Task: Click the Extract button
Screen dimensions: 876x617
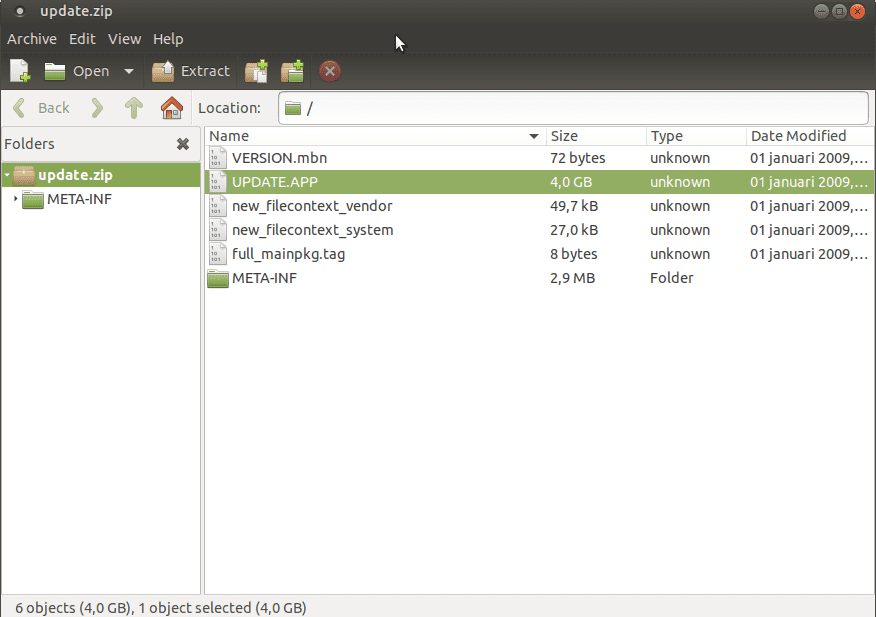Action: pos(191,71)
